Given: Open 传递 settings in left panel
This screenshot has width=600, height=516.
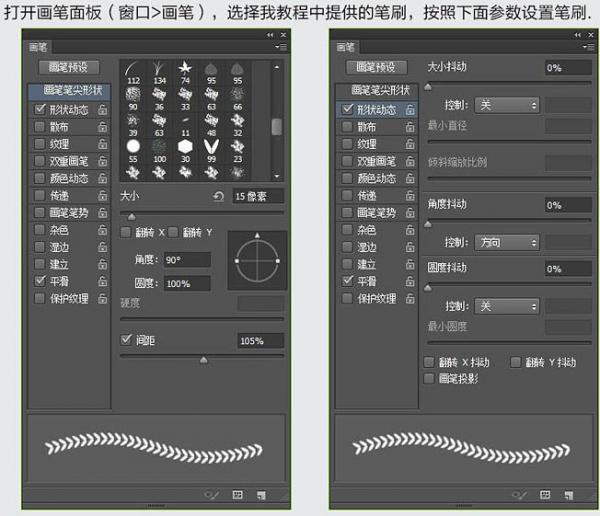Looking at the screenshot, I should point(59,196).
